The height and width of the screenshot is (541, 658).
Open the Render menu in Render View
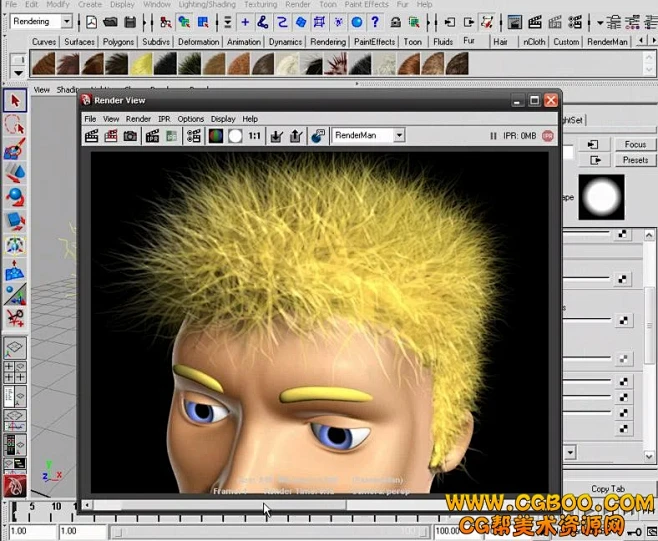(x=138, y=119)
